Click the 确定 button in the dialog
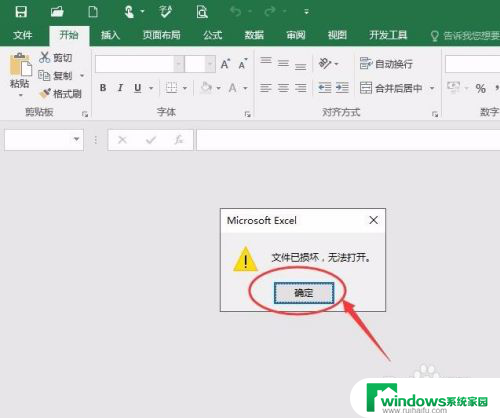This screenshot has width=500, height=418. tap(304, 293)
